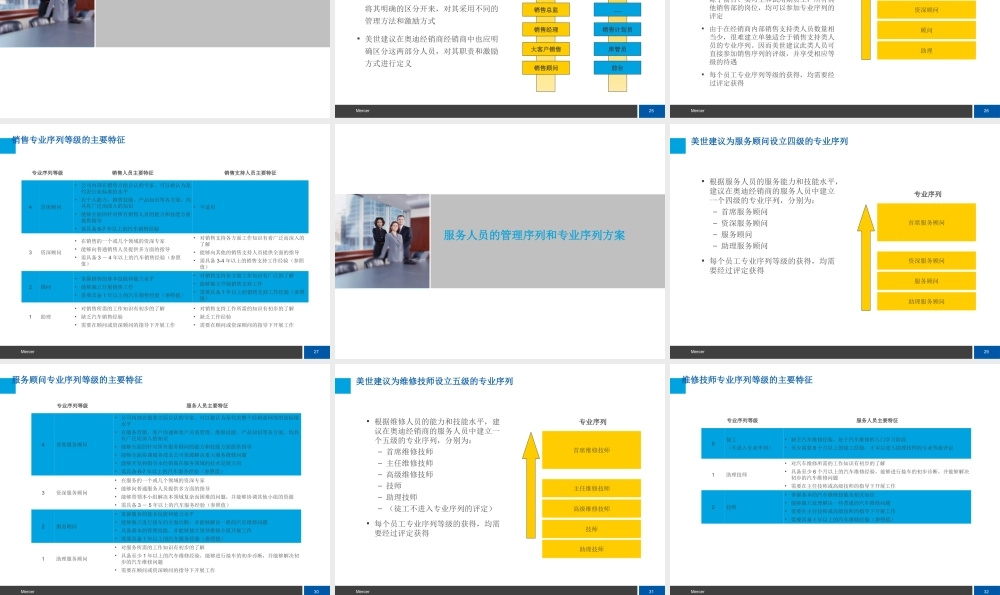Click the blue square beside the 维修技师五级 title
Image resolution: width=1000 pixels, height=595 pixels.
(342, 385)
